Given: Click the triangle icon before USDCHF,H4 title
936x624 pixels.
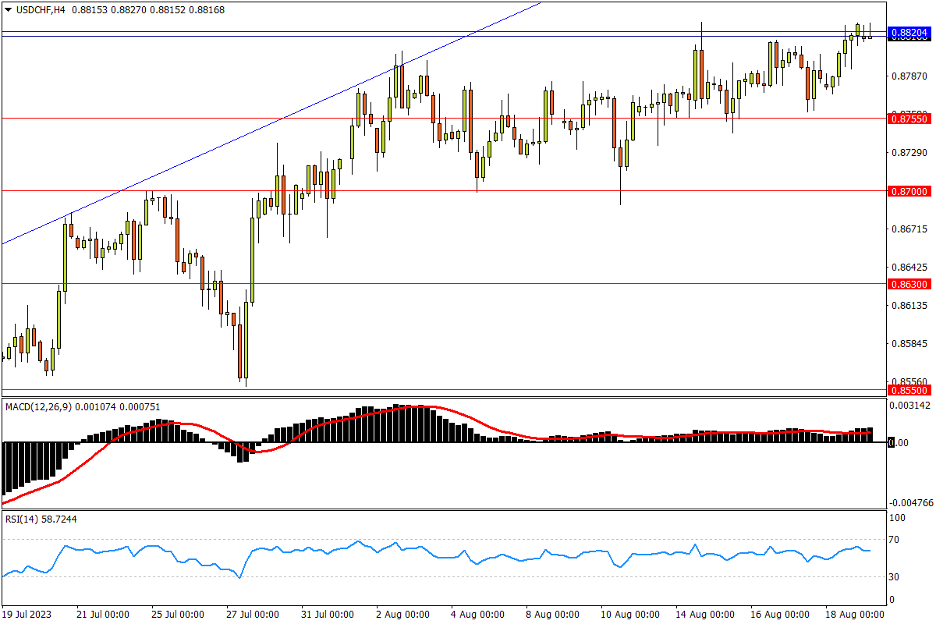Looking at the screenshot, I should click(8, 9).
